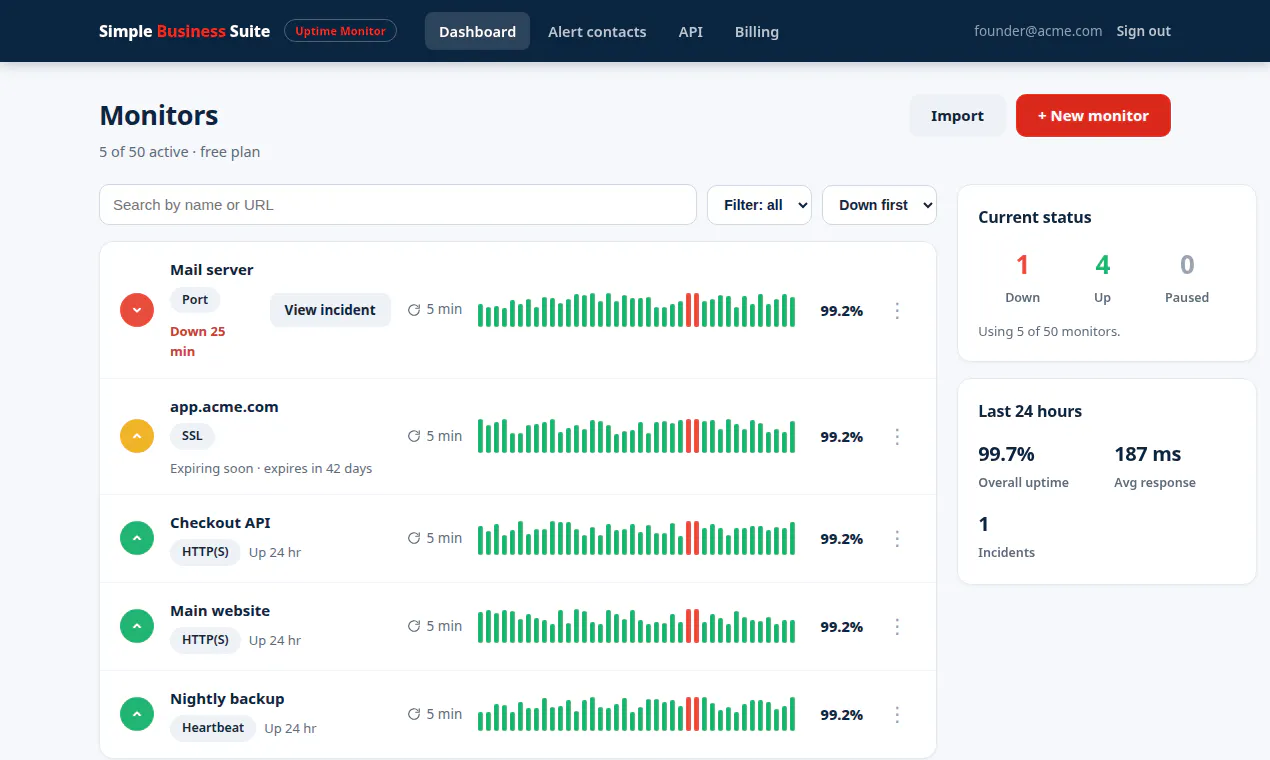1270x760 pixels.
Task: Open the Nightly backup monitor name
Action: click(227, 699)
